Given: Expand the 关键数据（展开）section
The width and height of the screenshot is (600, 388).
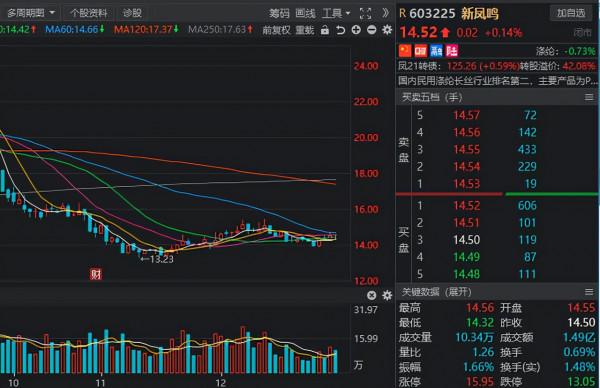Looking at the screenshot, I should [436, 292].
